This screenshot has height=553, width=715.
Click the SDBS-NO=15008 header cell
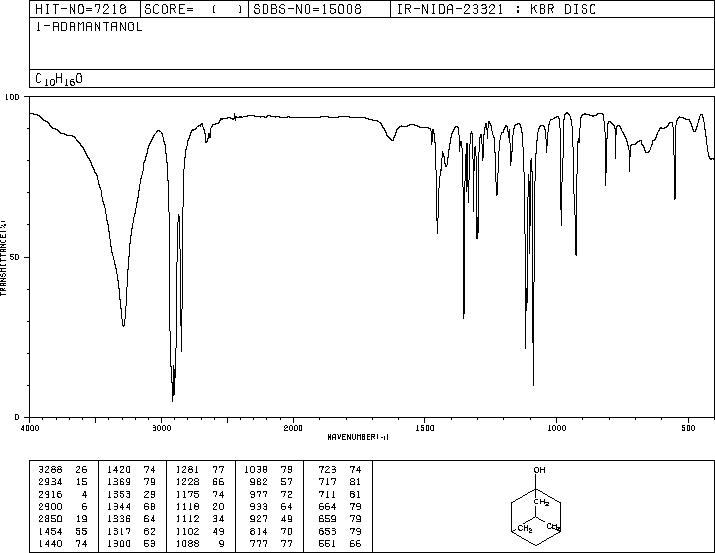tap(319, 9)
